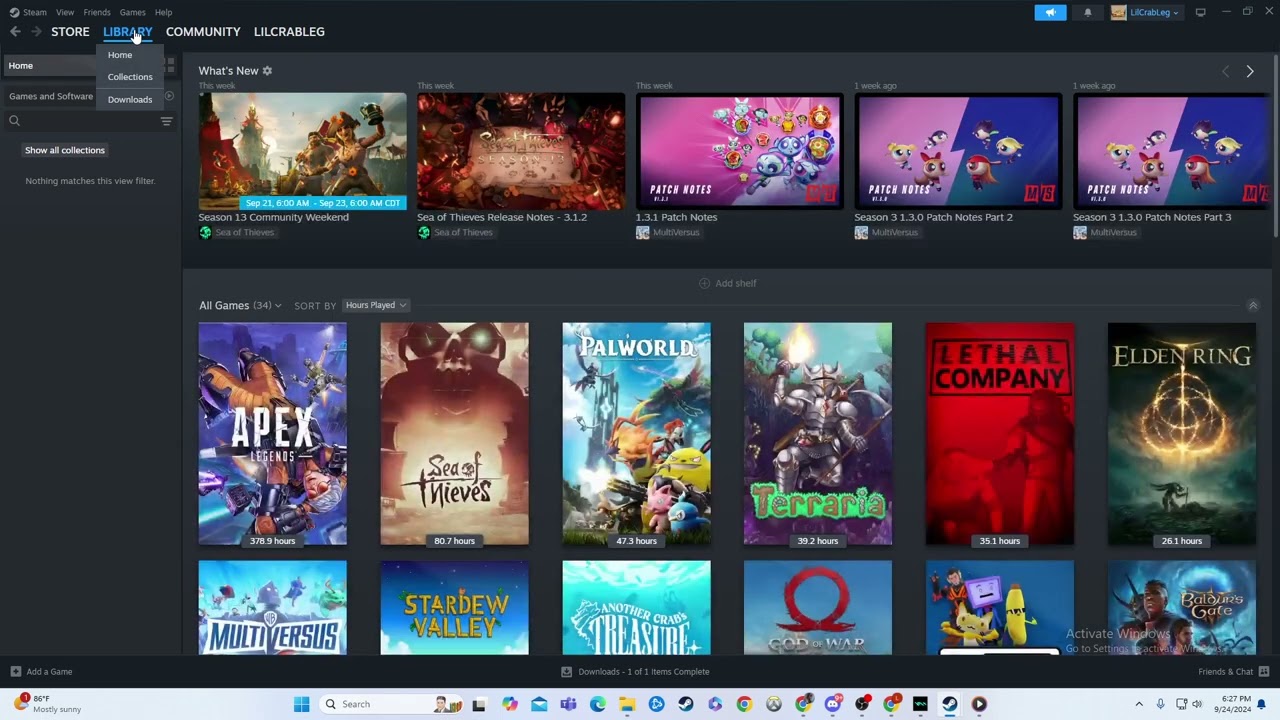Switch to the STORE tab

(x=70, y=32)
